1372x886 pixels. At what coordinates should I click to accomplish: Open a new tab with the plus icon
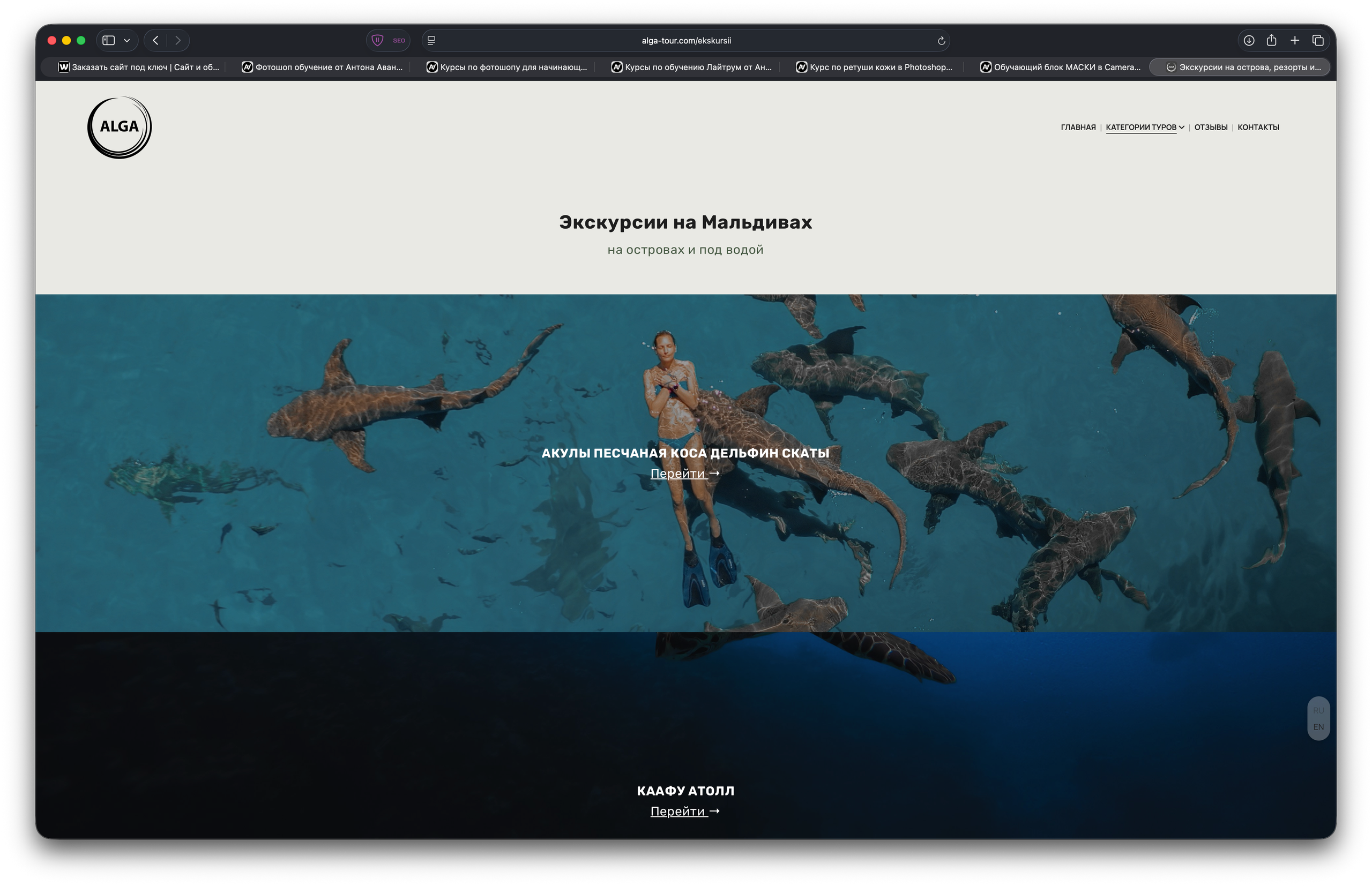pos(1294,40)
